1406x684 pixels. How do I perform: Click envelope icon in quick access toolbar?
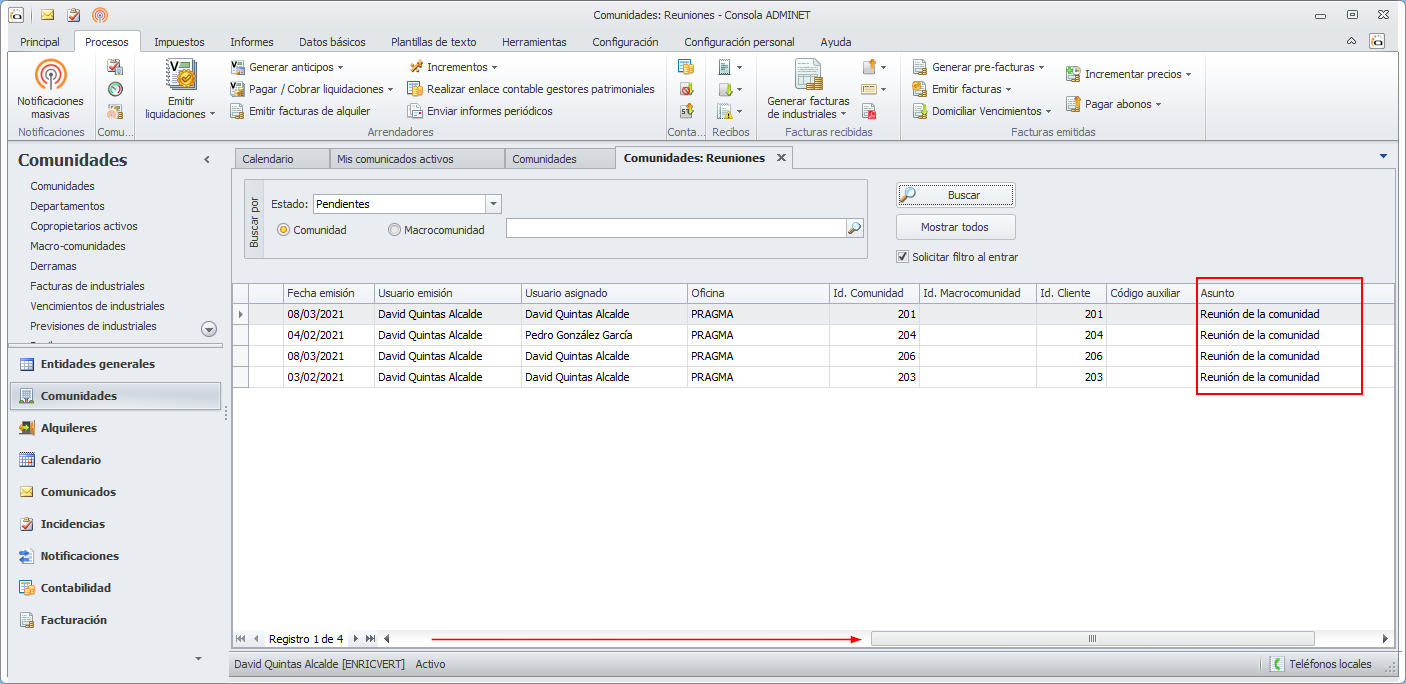47,15
